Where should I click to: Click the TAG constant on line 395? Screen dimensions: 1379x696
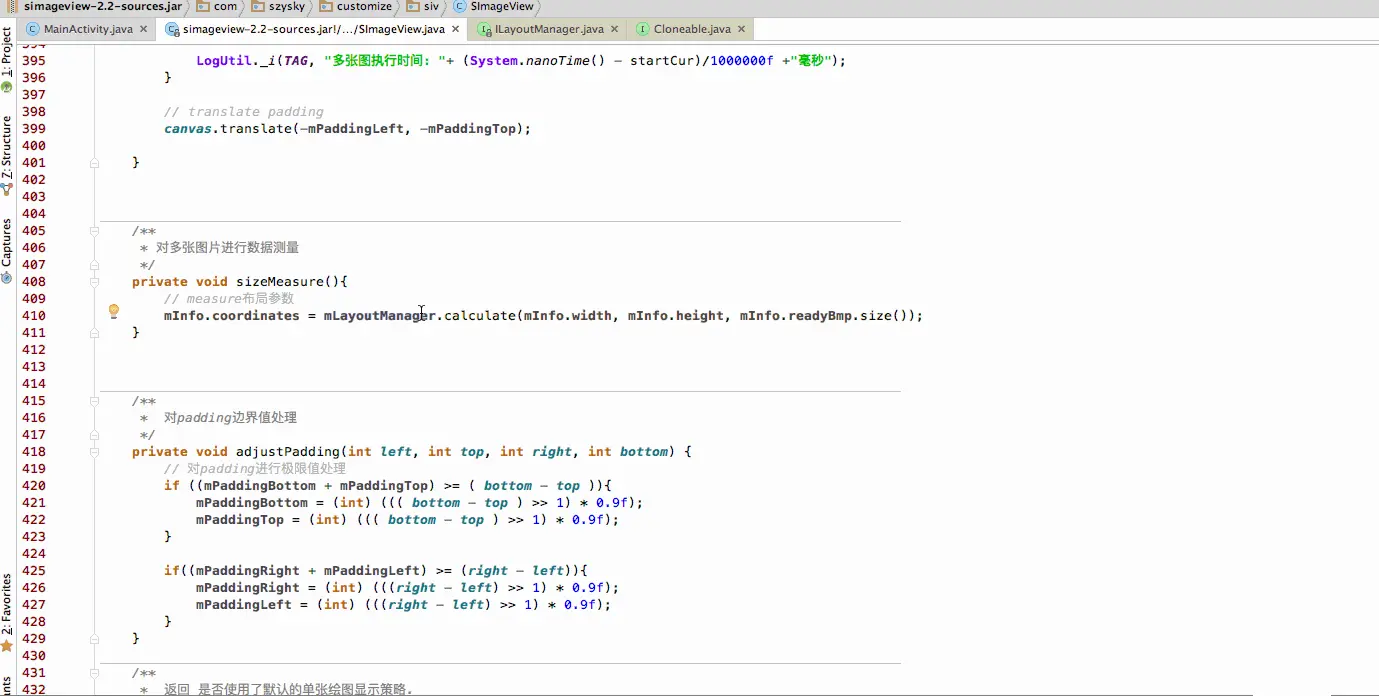tap(296, 61)
